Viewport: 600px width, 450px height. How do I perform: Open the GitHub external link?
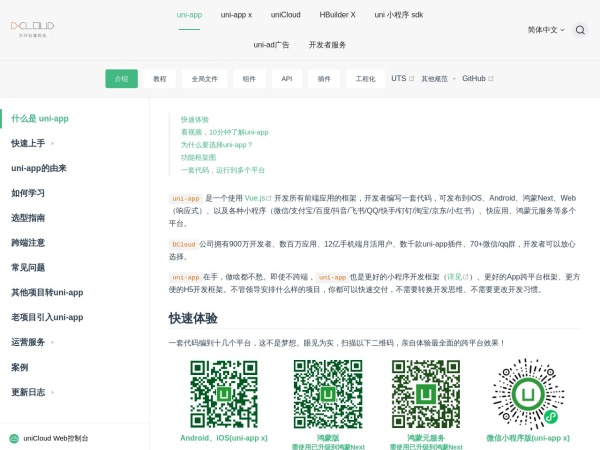point(477,78)
